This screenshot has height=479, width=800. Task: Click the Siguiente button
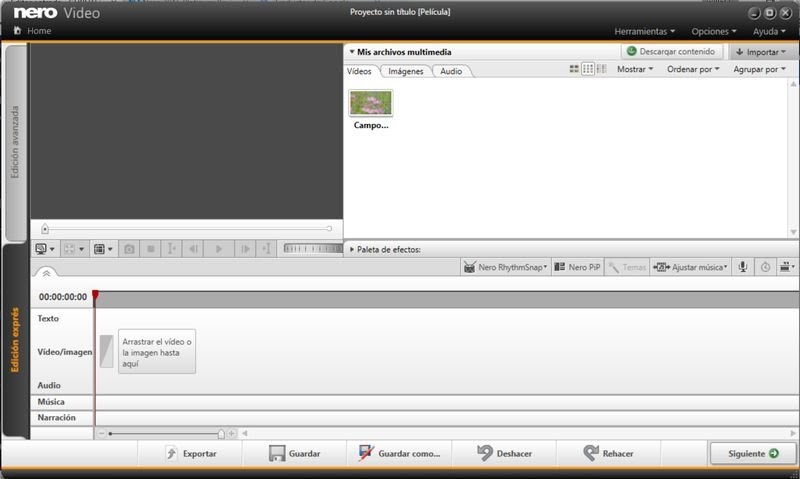pyautogui.click(x=753, y=453)
